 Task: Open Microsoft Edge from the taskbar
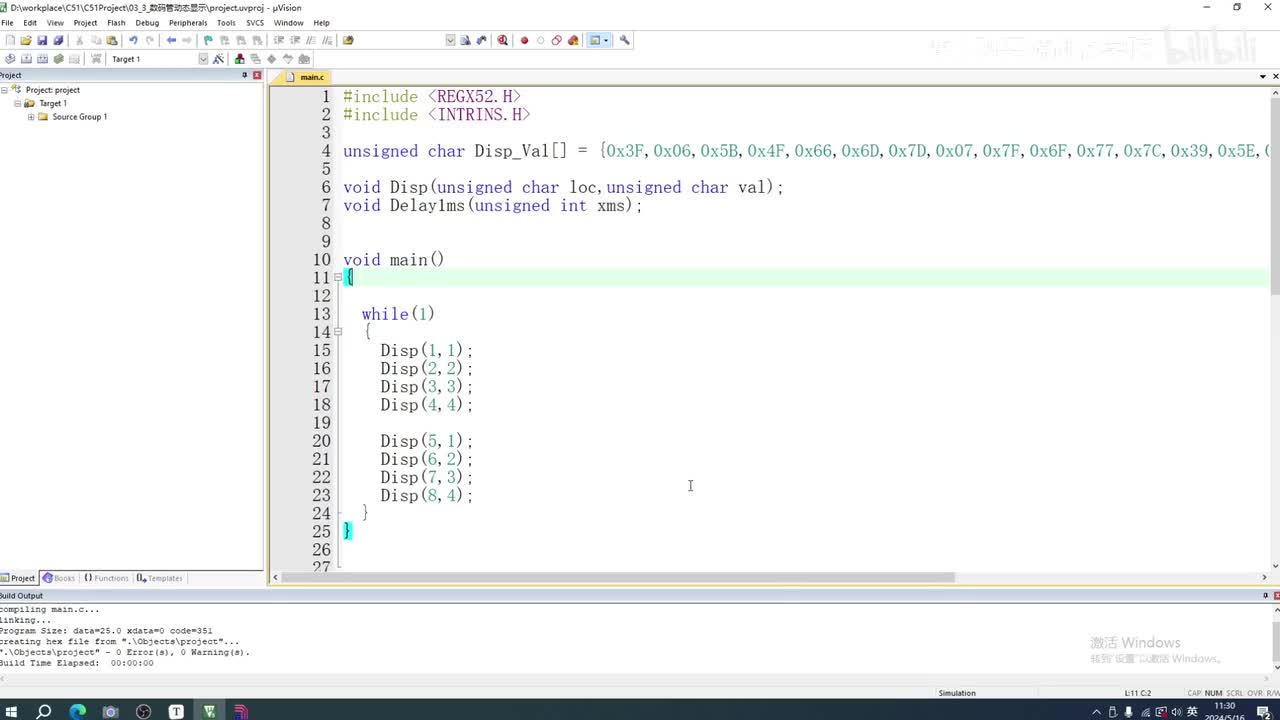(x=78, y=712)
